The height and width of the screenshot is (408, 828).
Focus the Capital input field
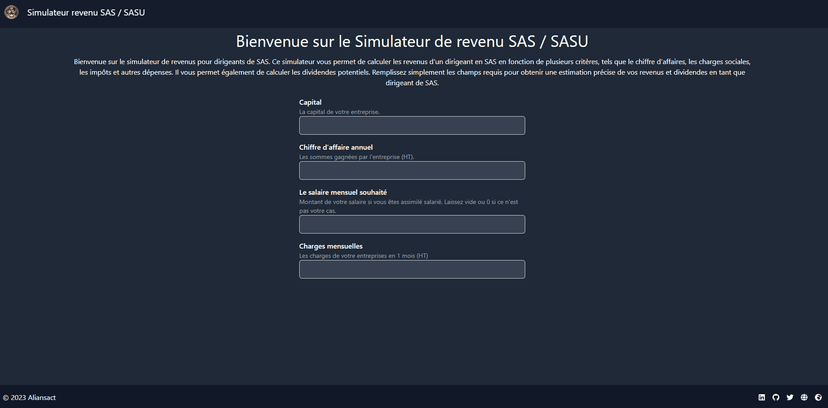tap(412, 126)
